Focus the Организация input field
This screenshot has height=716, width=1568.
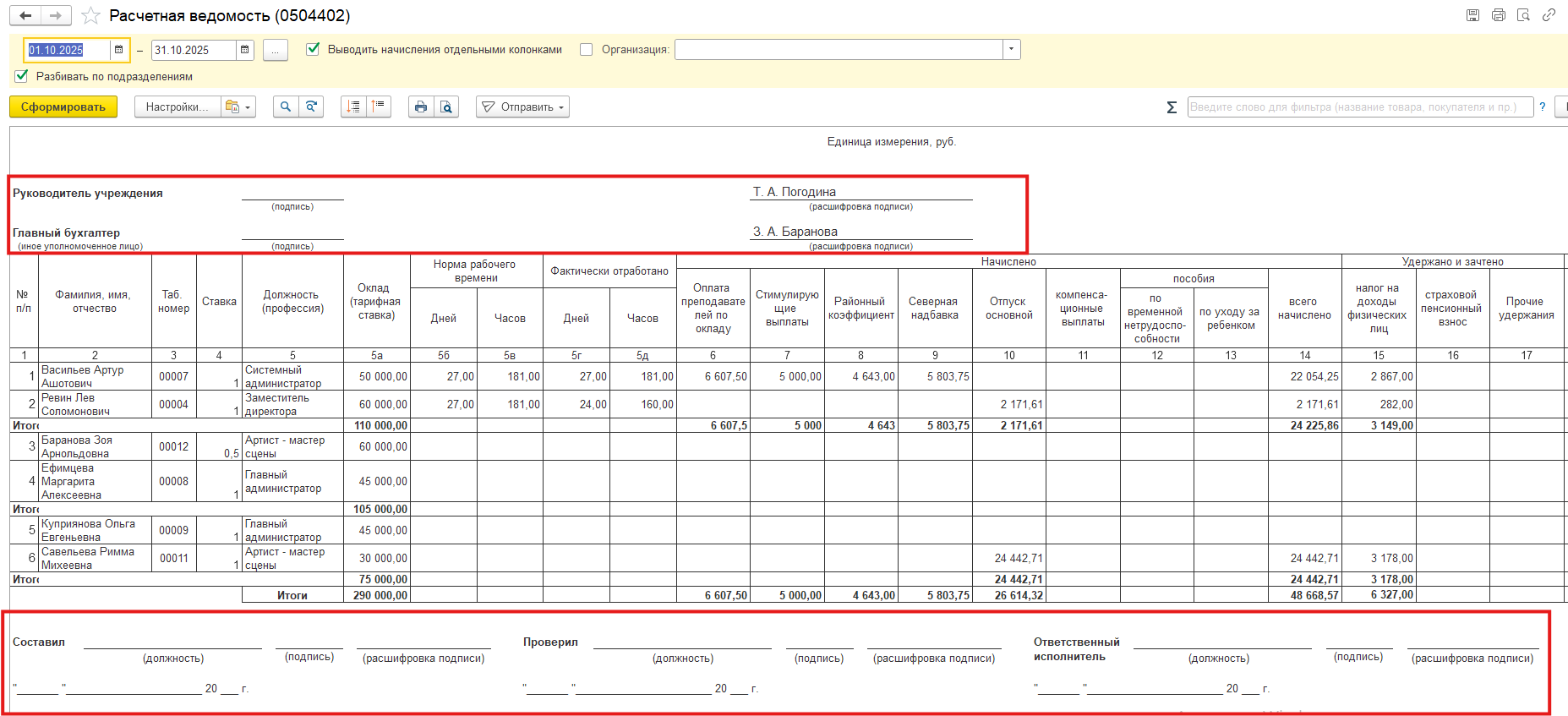[x=839, y=50]
